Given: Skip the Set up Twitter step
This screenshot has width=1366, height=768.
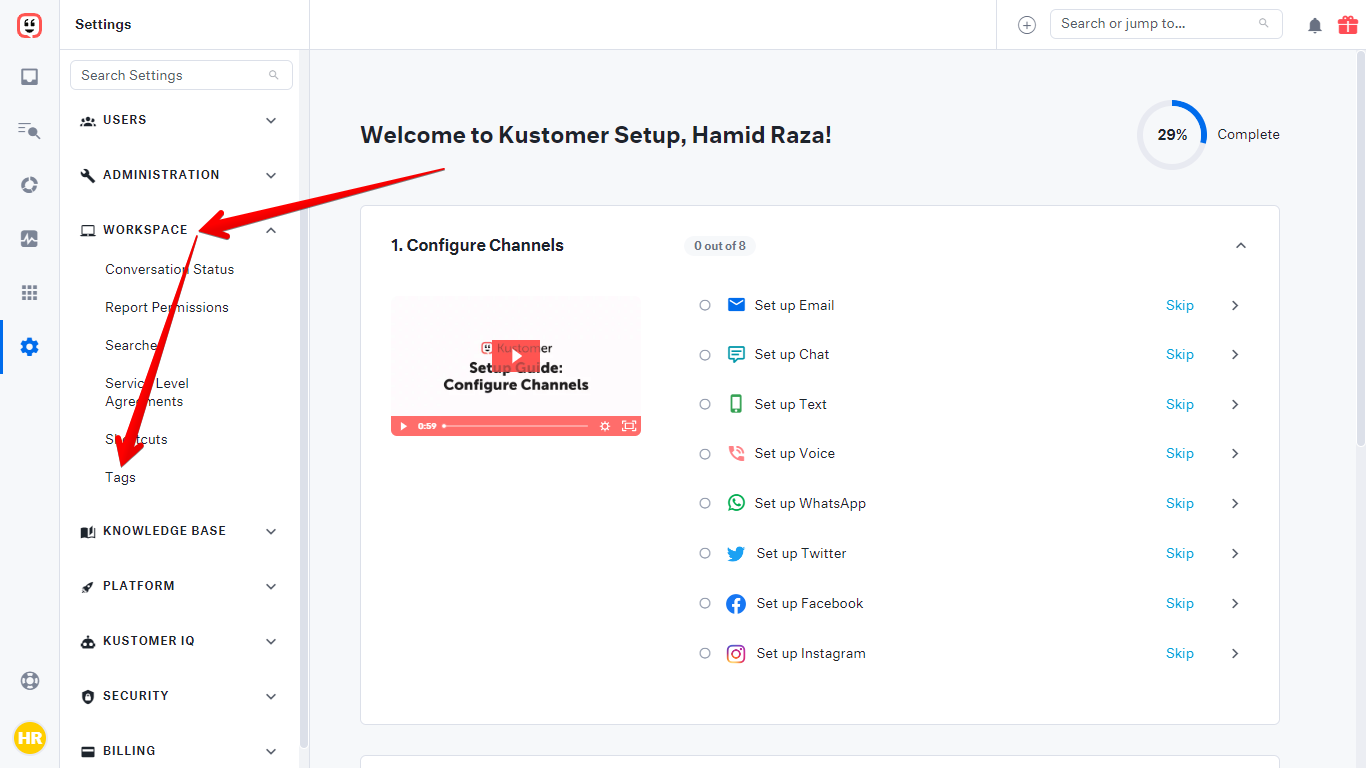Looking at the screenshot, I should 1180,553.
